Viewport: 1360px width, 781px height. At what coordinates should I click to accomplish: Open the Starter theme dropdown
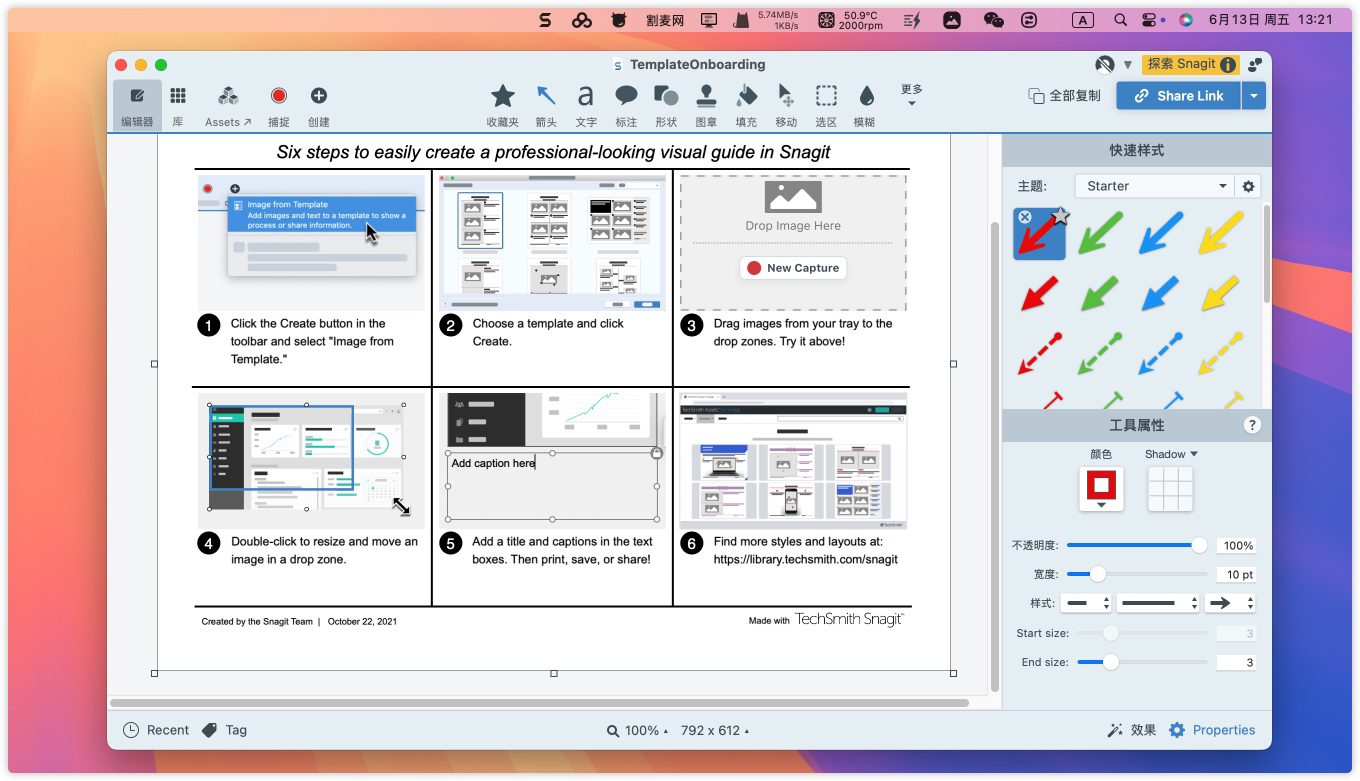click(x=1154, y=186)
